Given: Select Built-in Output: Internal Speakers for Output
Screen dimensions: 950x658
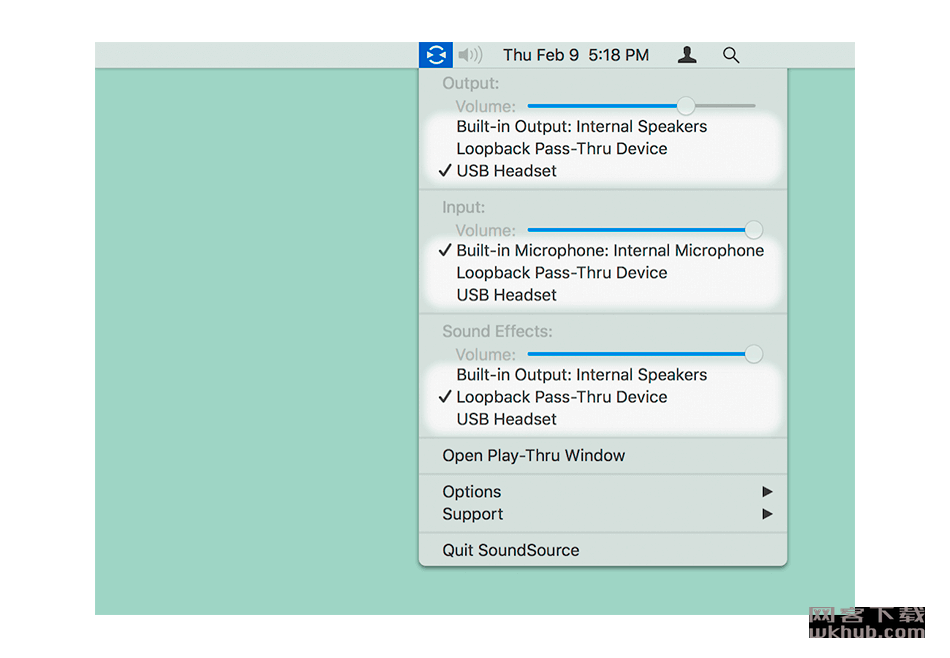Looking at the screenshot, I should click(603, 127).
